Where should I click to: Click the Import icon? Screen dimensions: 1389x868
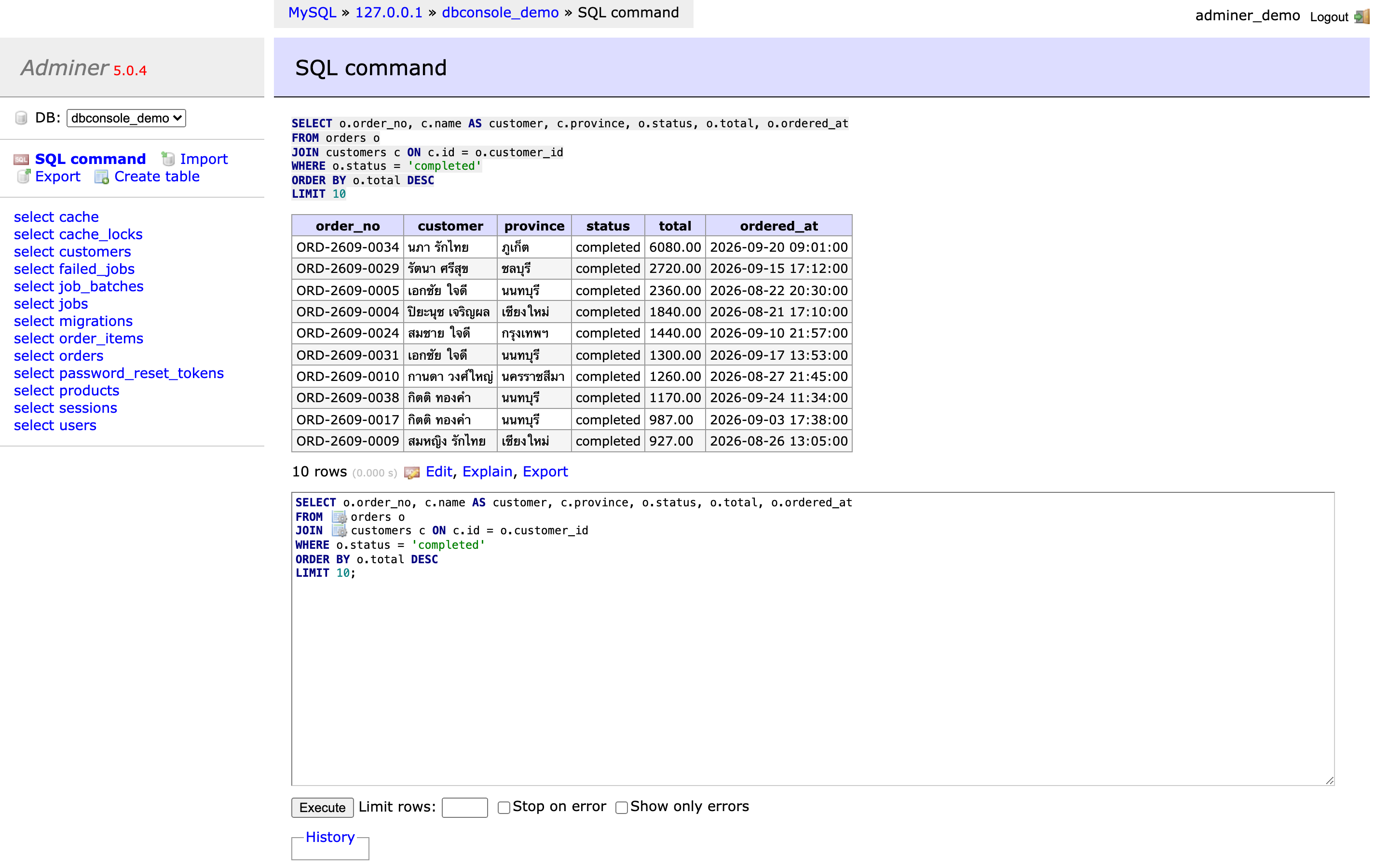pos(168,159)
